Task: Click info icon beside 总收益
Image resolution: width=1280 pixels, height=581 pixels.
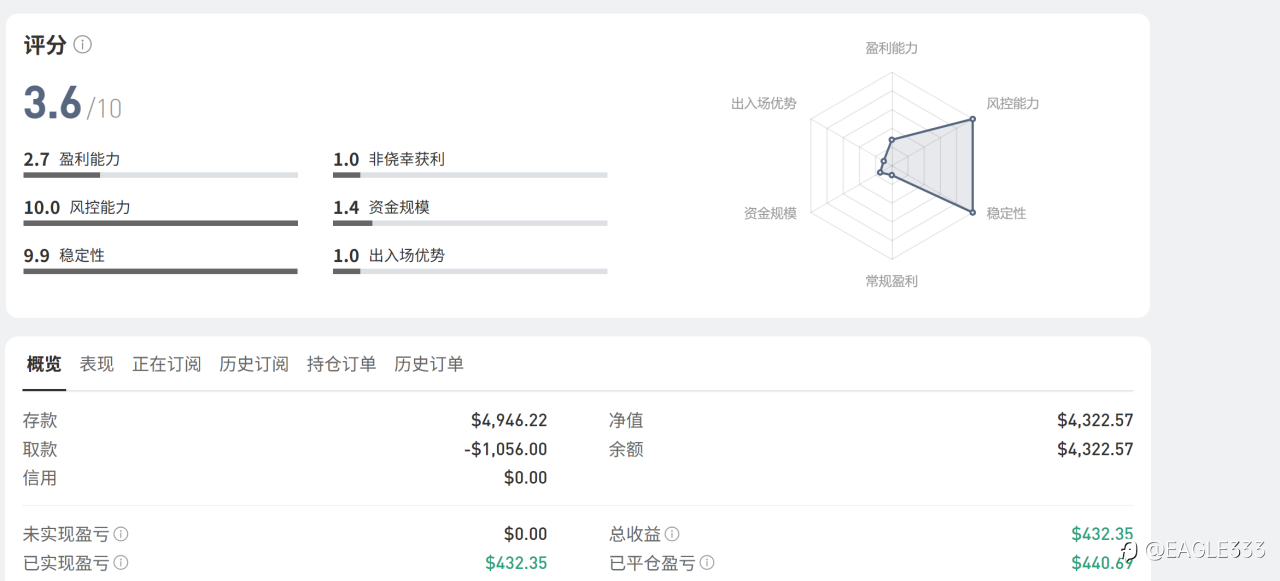Action: (x=672, y=534)
